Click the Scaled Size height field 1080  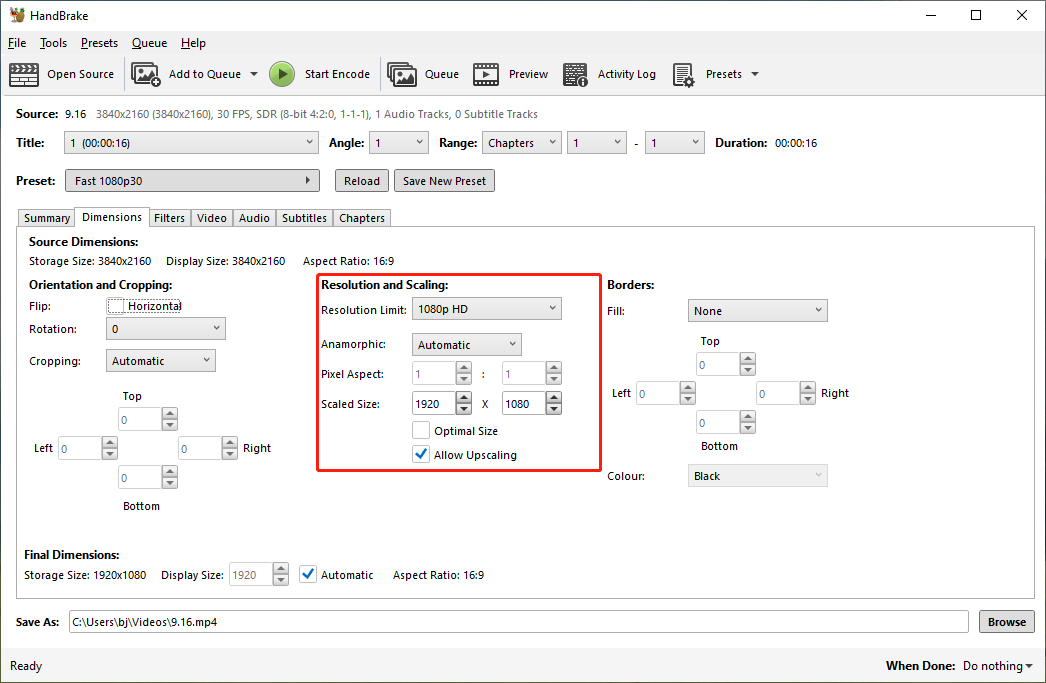(x=524, y=404)
